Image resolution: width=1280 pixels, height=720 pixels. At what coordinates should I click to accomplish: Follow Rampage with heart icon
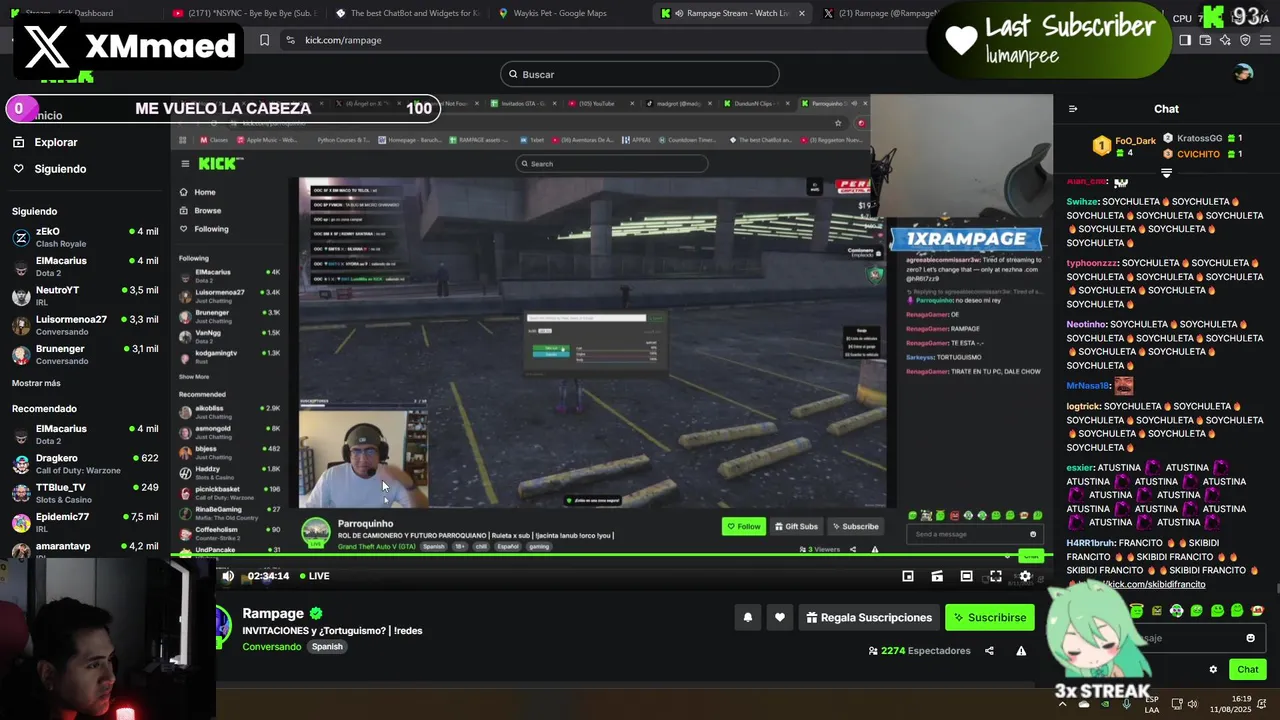click(780, 618)
